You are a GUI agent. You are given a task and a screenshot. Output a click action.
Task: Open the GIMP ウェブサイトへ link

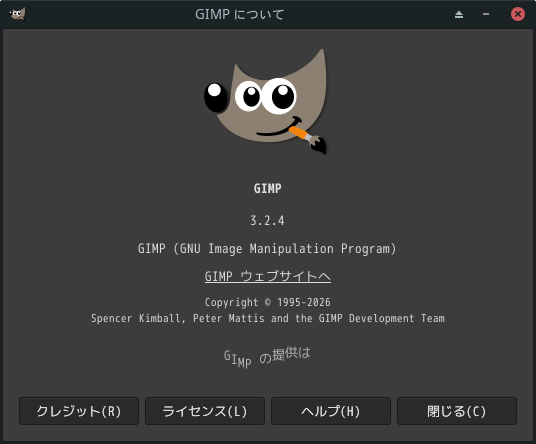click(268, 276)
